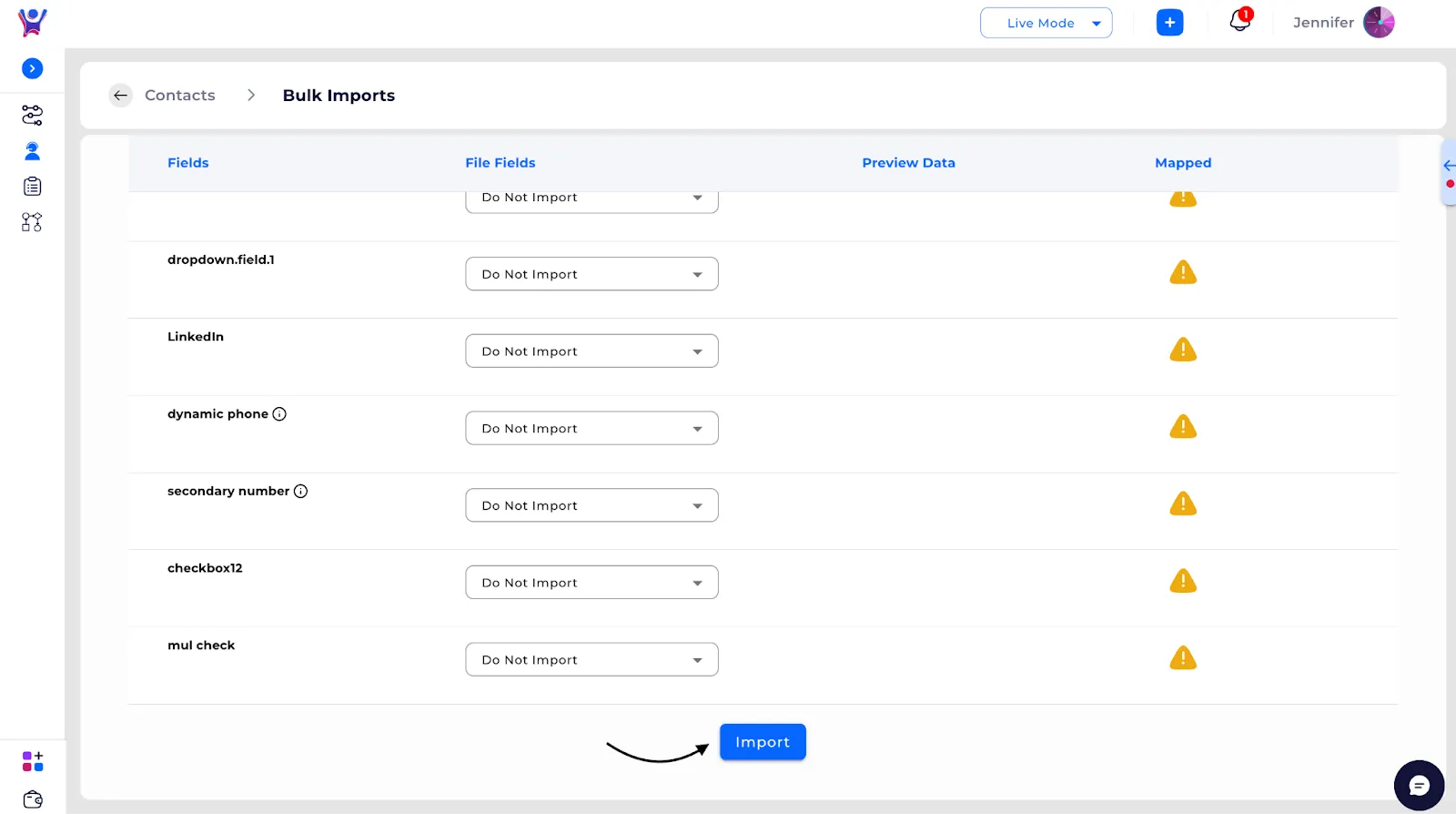1456x814 pixels.
Task: Click the Jennifer username text
Action: click(x=1323, y=23)
